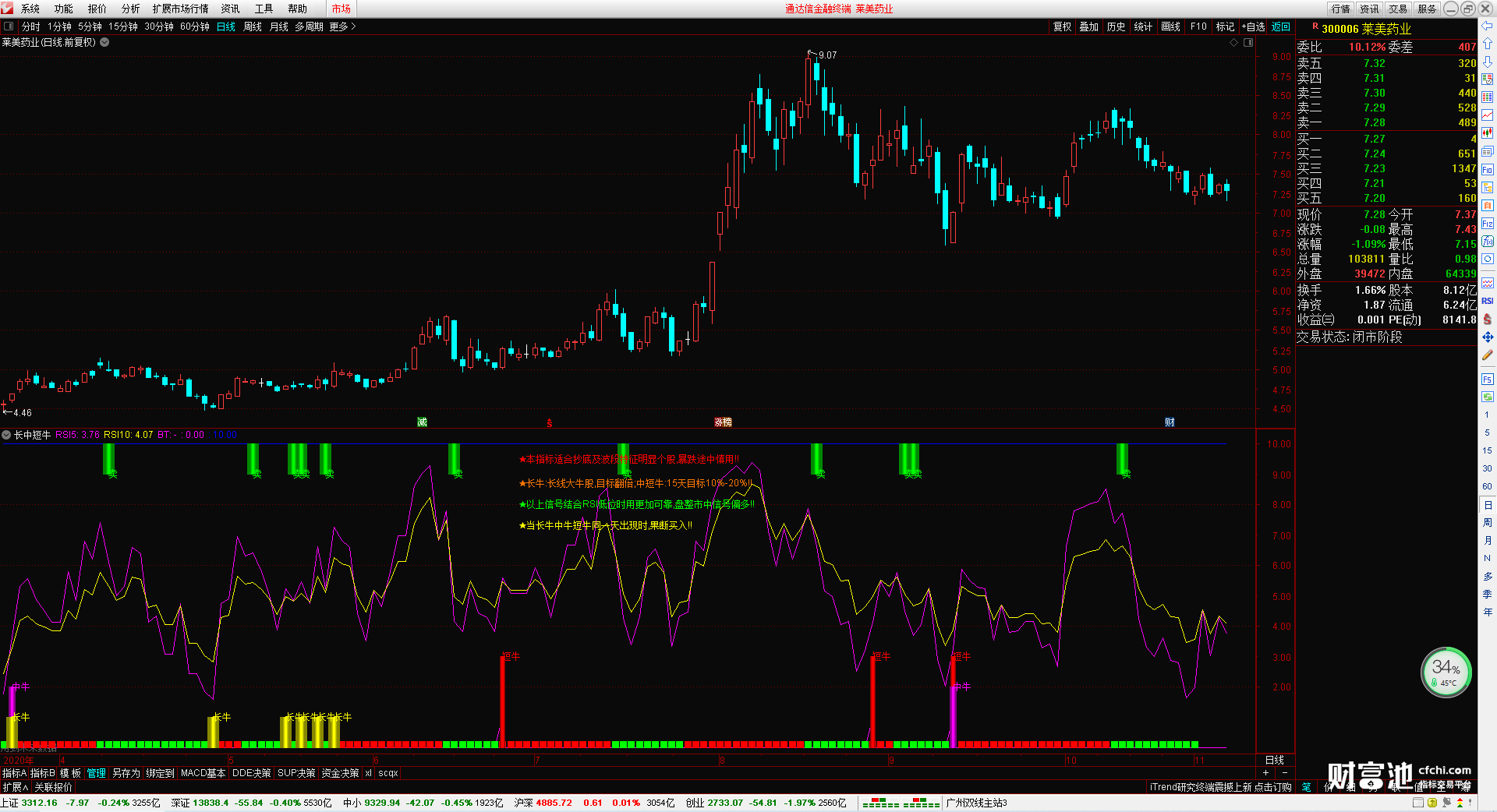
Task: Open iTrend研究终端 subscription link
Action: pos(1220,787)
